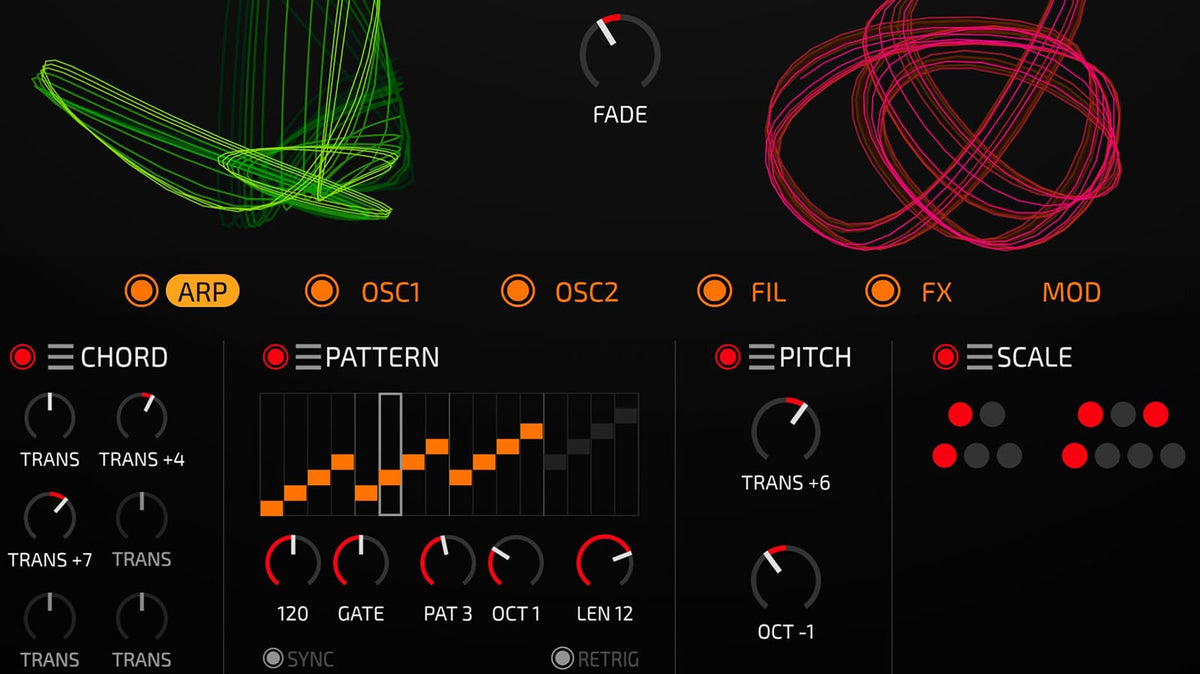
Task: Click the CHORD TRANS +7 knob
Action: click(x=50, y=518)
